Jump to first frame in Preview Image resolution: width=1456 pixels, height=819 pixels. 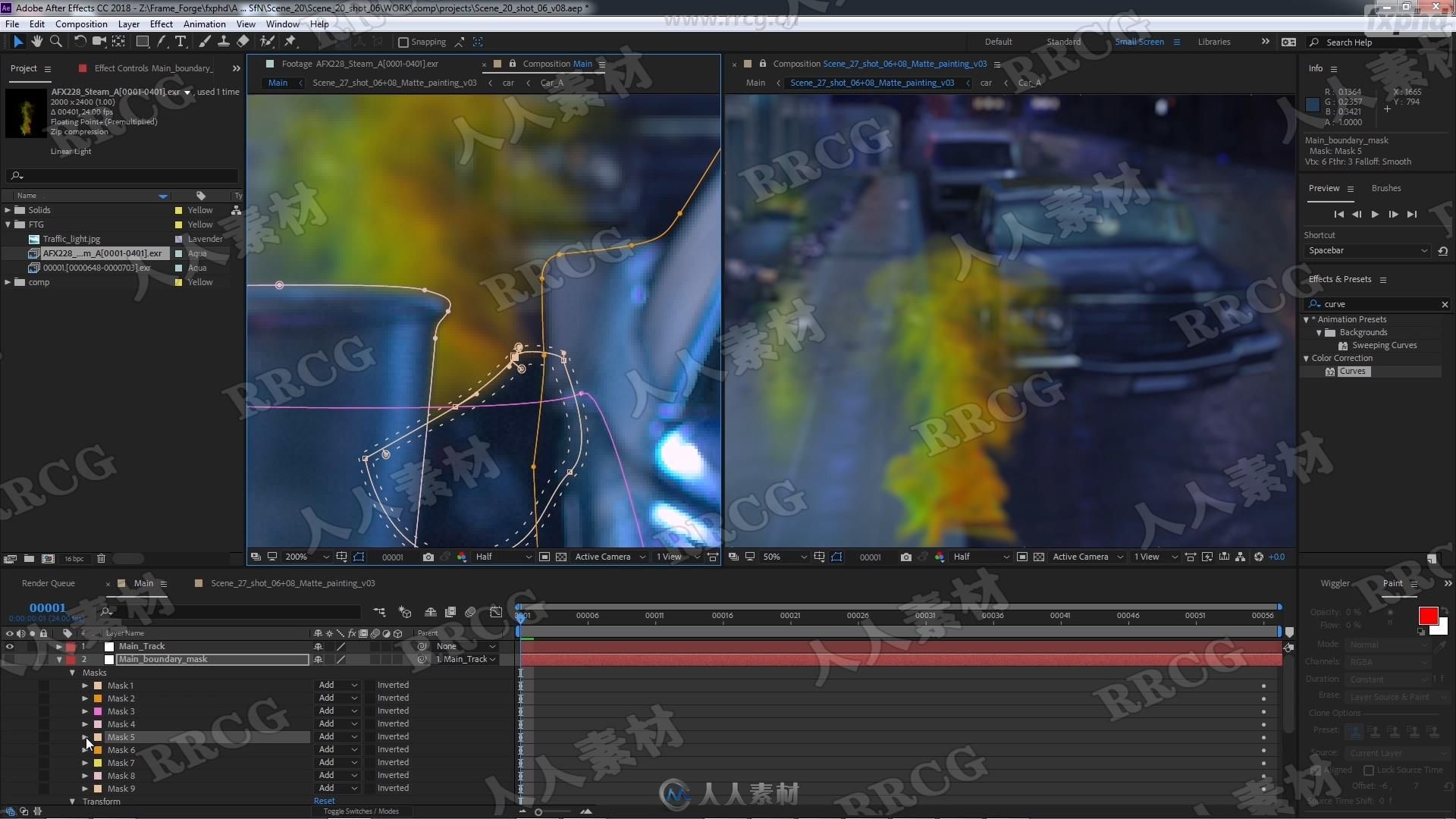point(1338,215)
